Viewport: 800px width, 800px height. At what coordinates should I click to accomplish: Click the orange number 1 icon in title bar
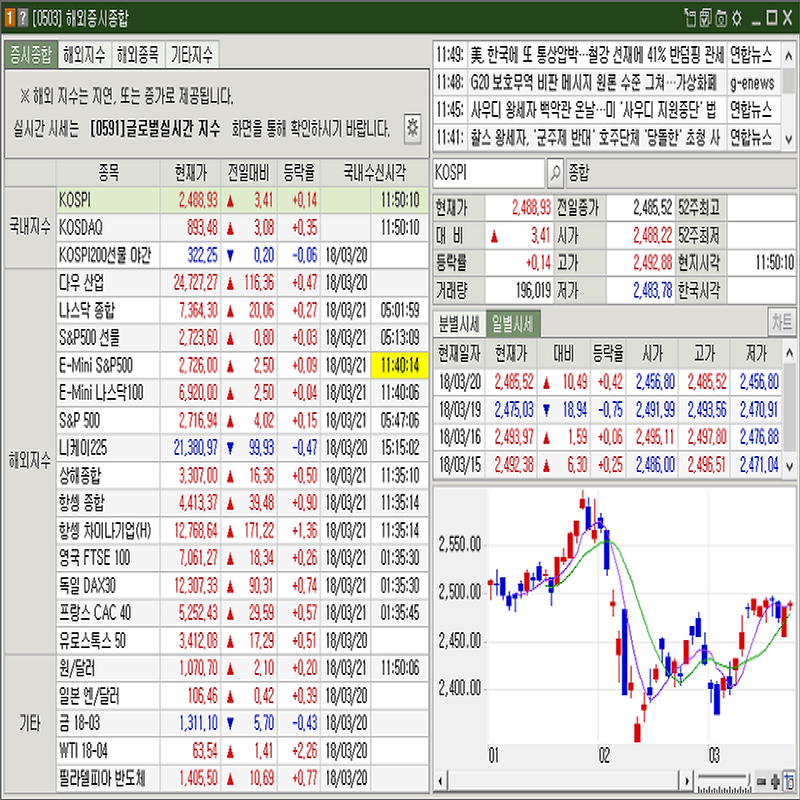tap(9, 17)
